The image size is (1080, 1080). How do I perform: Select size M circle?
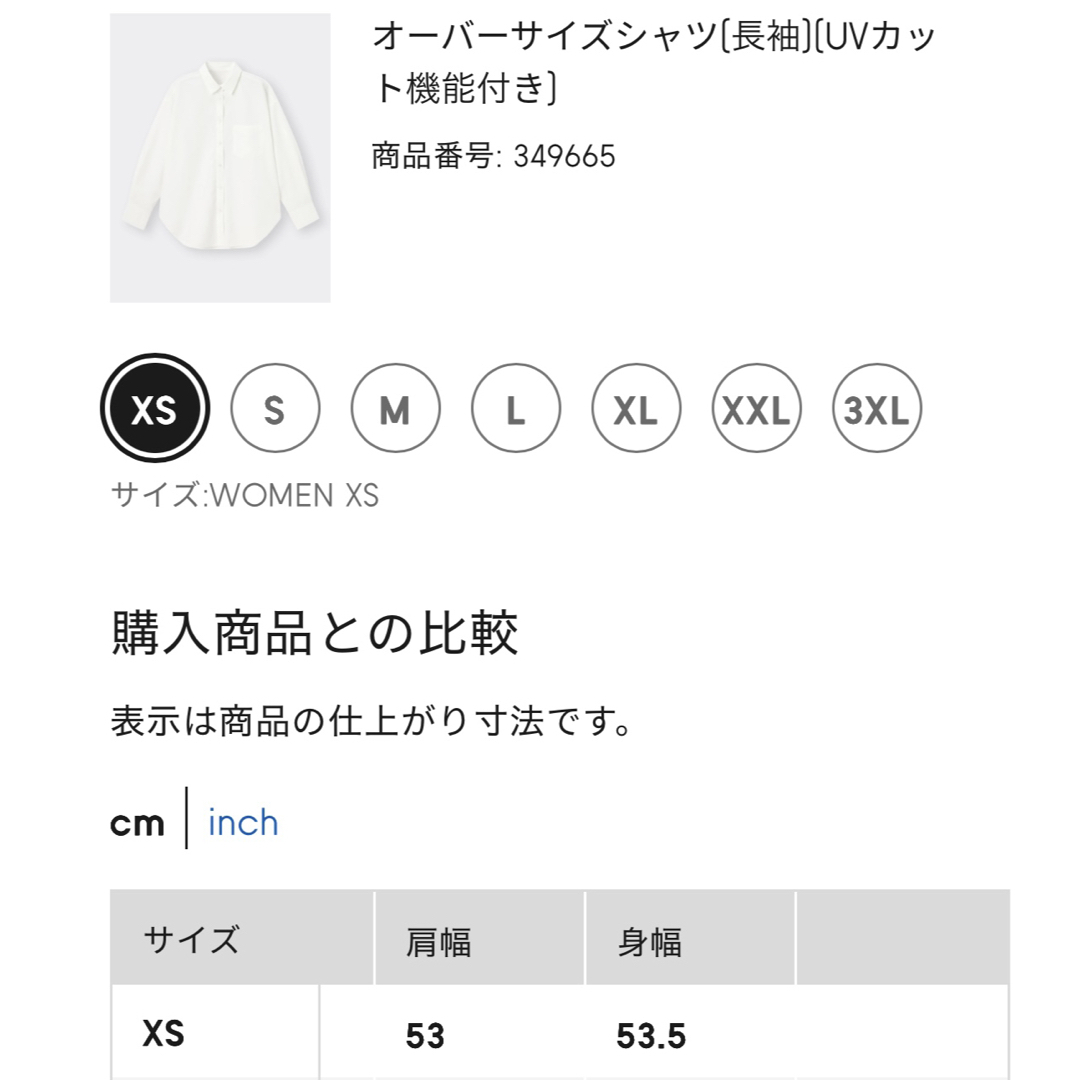coord(395,408)
